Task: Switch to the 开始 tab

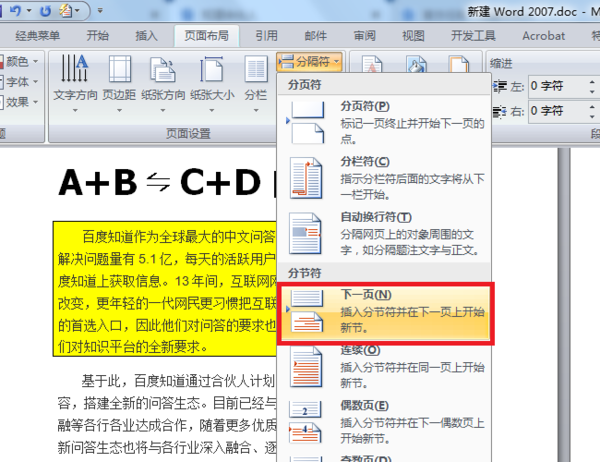Action: [98, 36]
